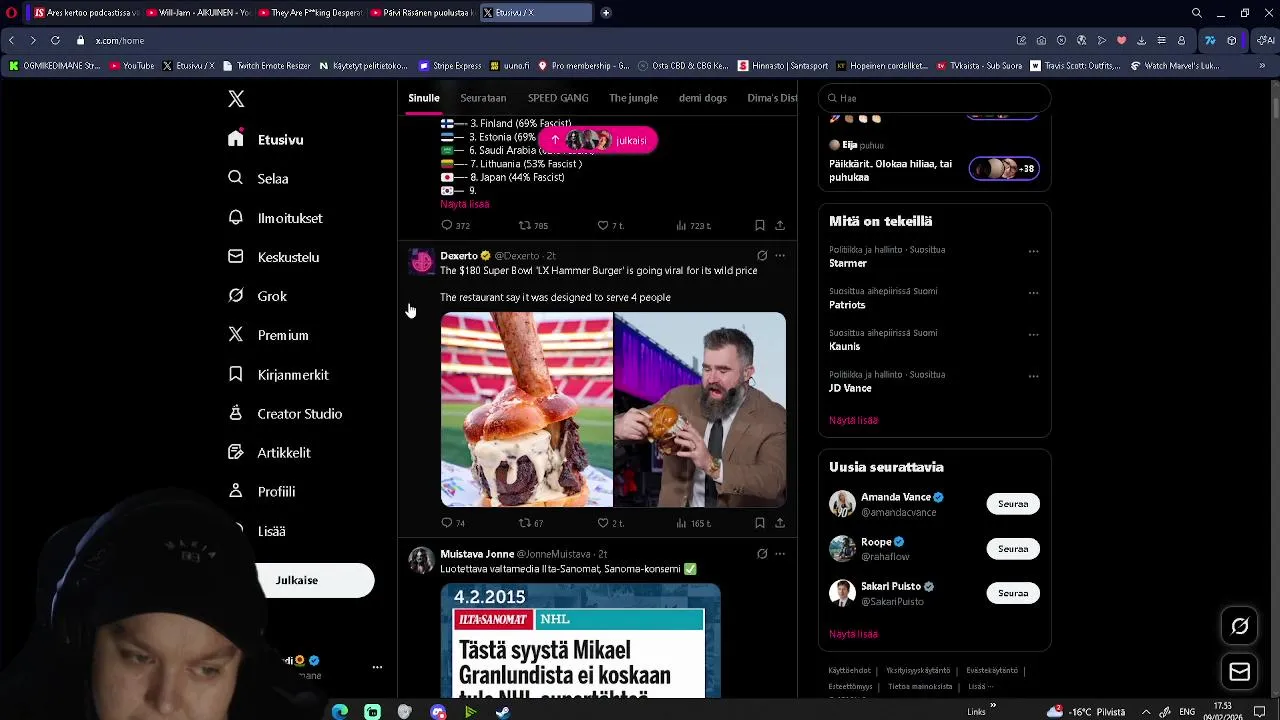The height and width of the screenshot is (720, 1280).
Task: Follow Sakari Puisto
Action: tap(1013, 593)
